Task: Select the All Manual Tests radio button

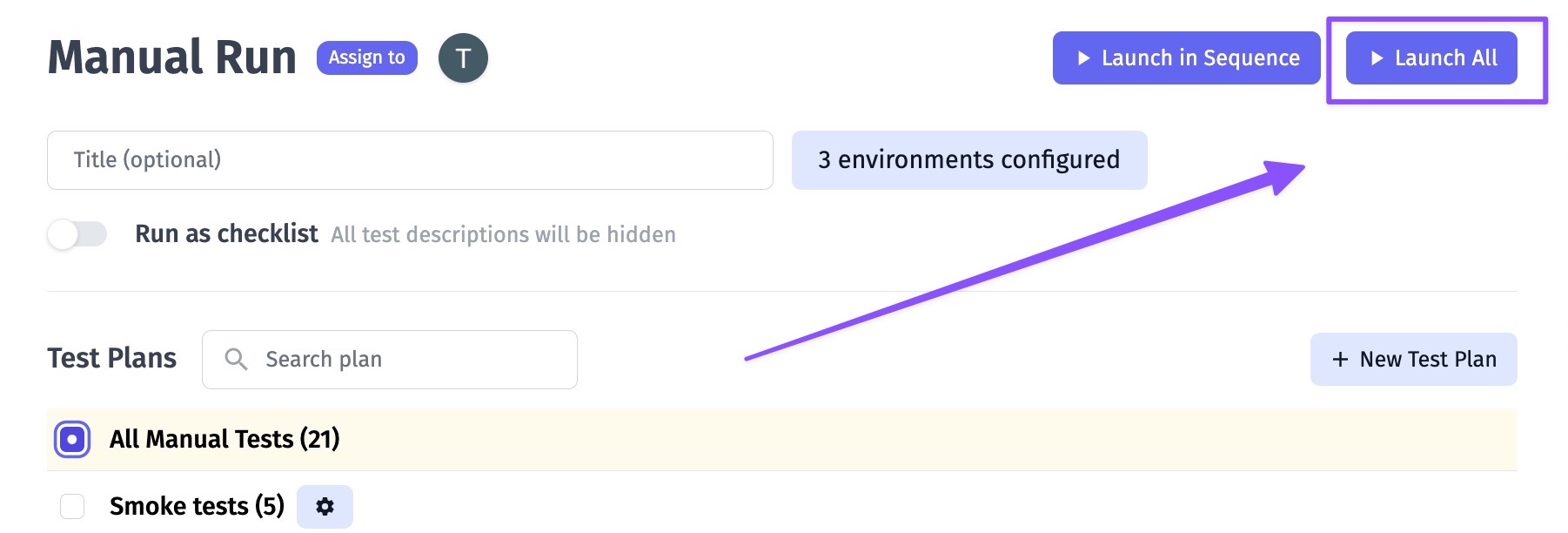Action: (72, 439)
